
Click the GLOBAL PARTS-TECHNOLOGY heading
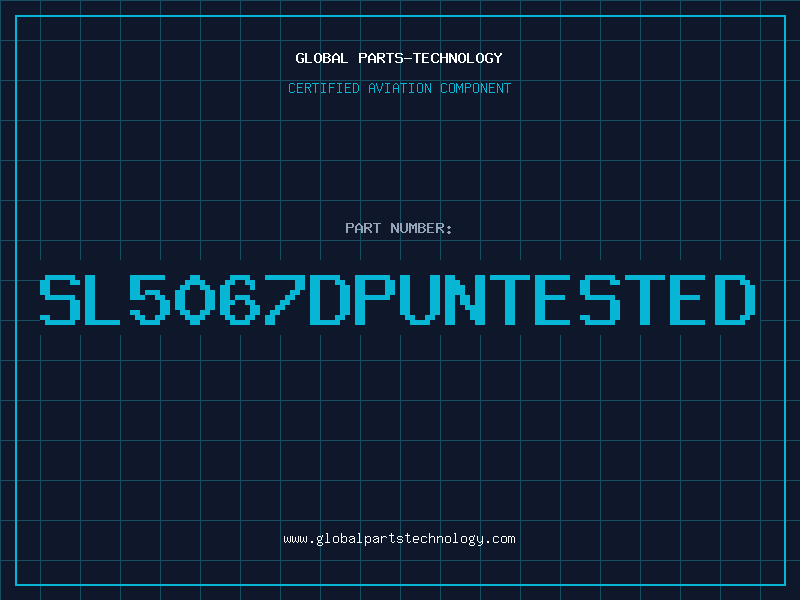399,58
